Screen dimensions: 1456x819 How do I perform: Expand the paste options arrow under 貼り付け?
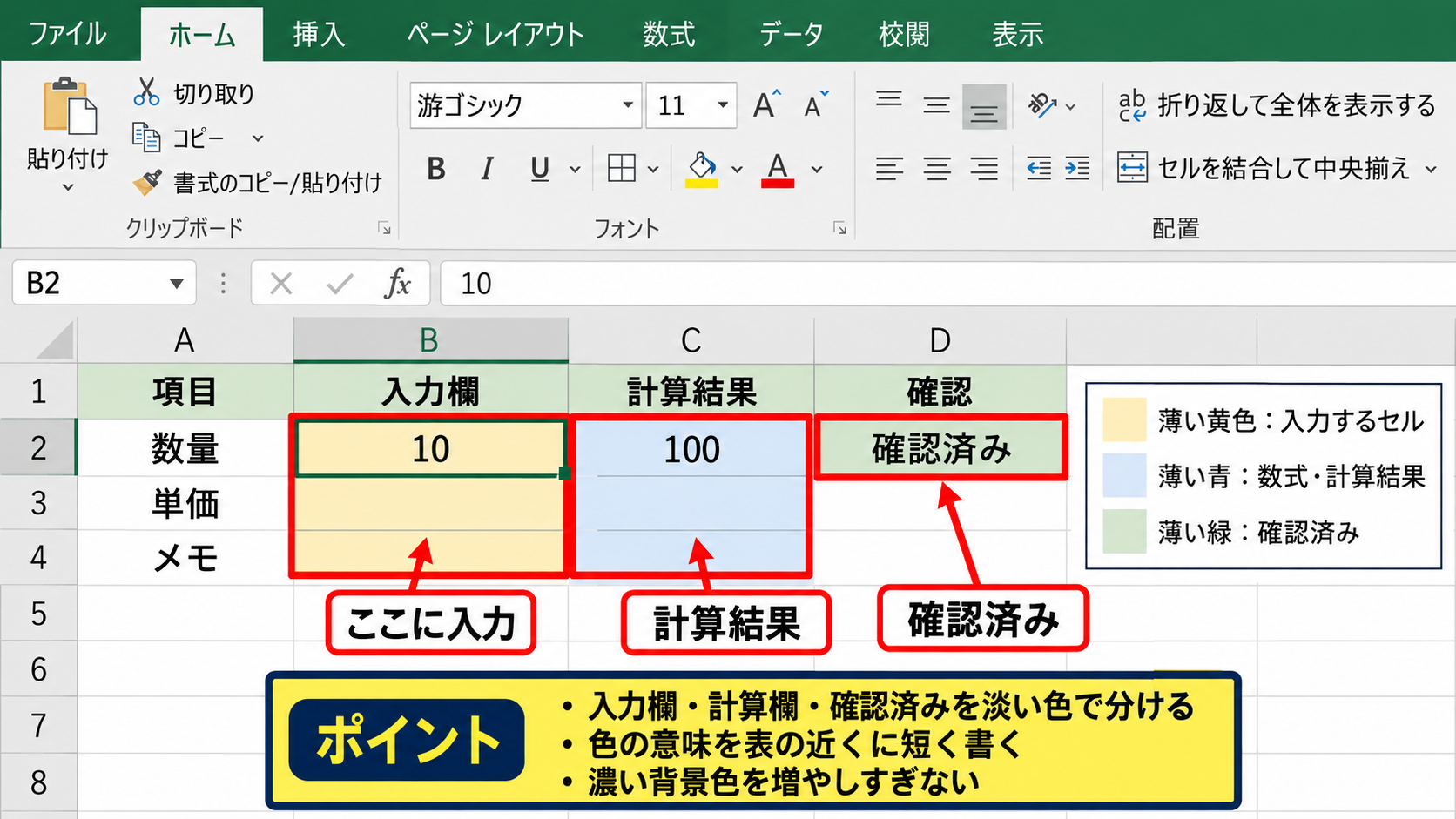[69, 187]
